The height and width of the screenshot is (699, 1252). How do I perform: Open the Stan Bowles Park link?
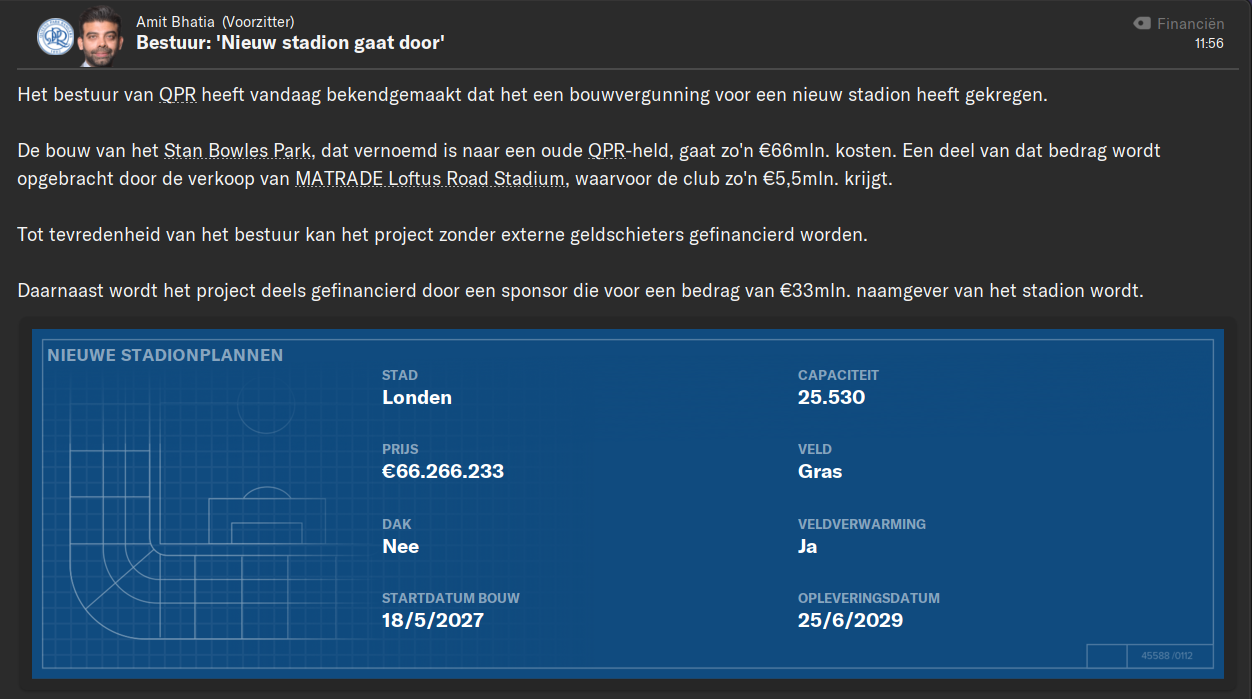tap(238, 152)
